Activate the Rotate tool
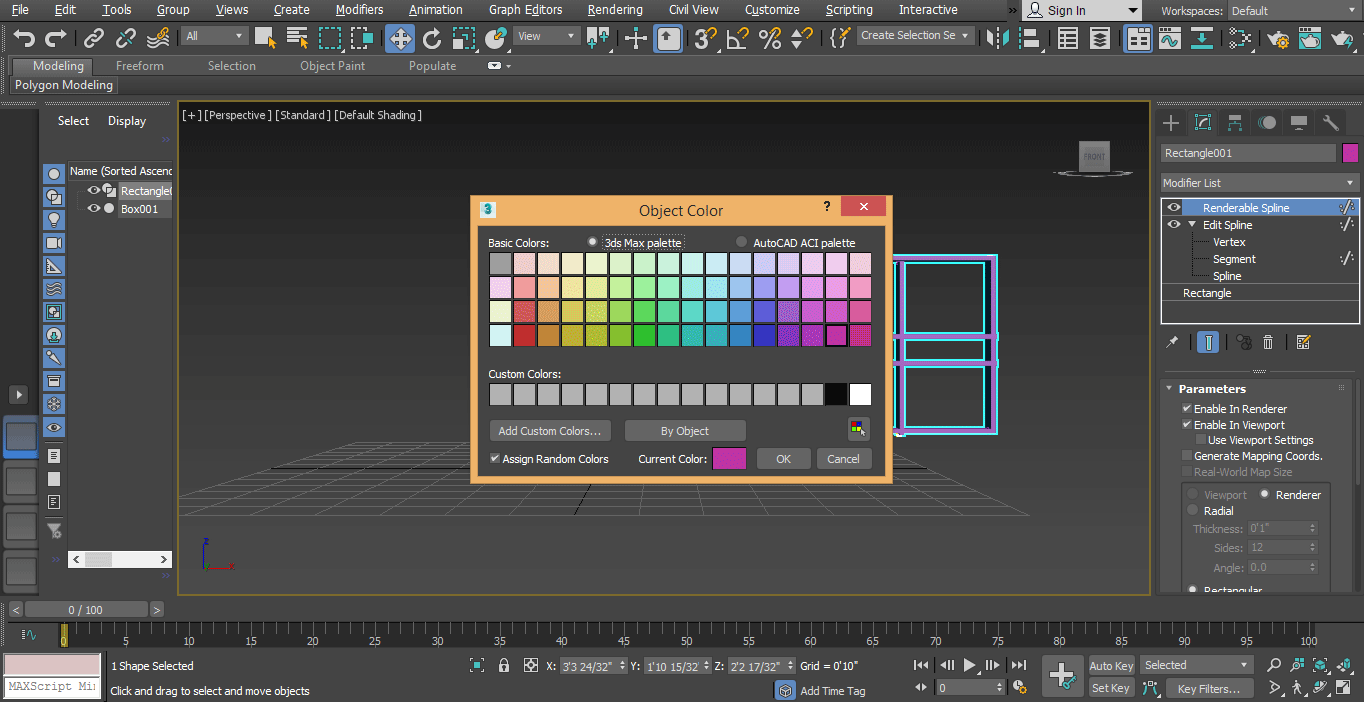Viewport: 1364px width, 702px height. point(431,39)
